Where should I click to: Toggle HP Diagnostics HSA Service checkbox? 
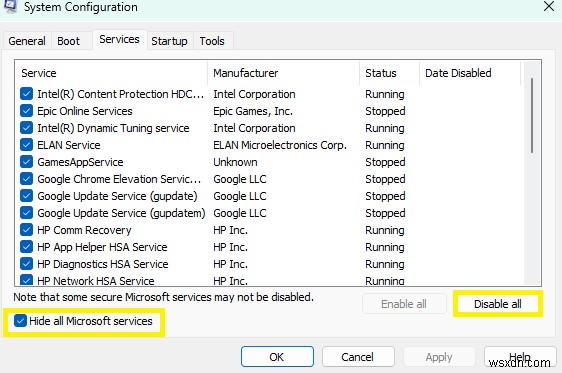point(27,264)
